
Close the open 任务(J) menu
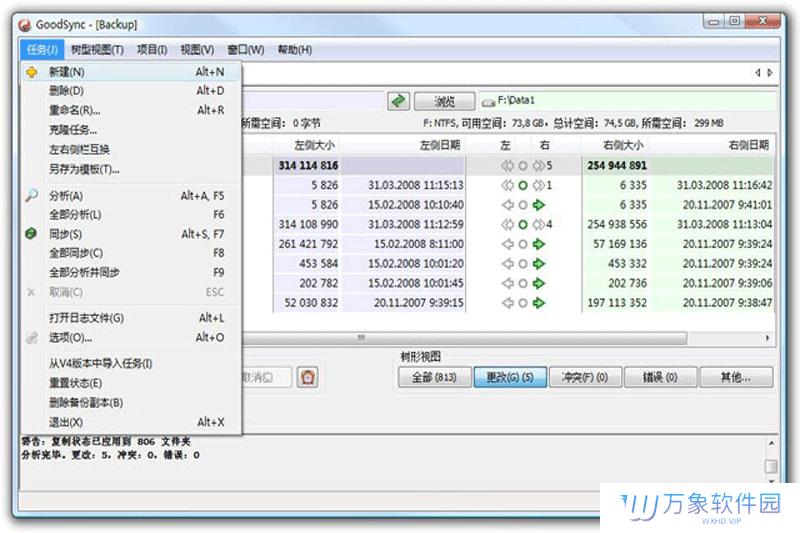click(x=42, y=50)
